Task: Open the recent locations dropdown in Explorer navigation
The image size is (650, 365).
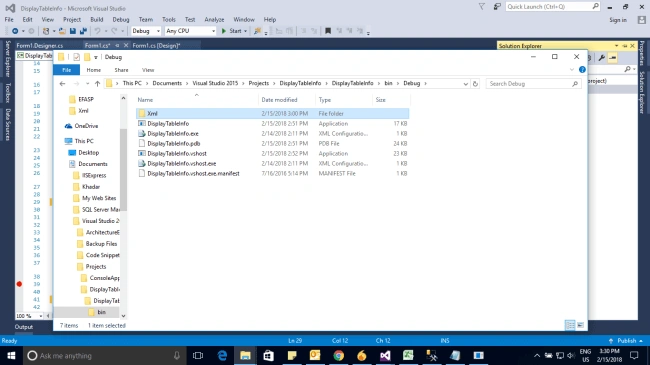Action: click(87, 84)
